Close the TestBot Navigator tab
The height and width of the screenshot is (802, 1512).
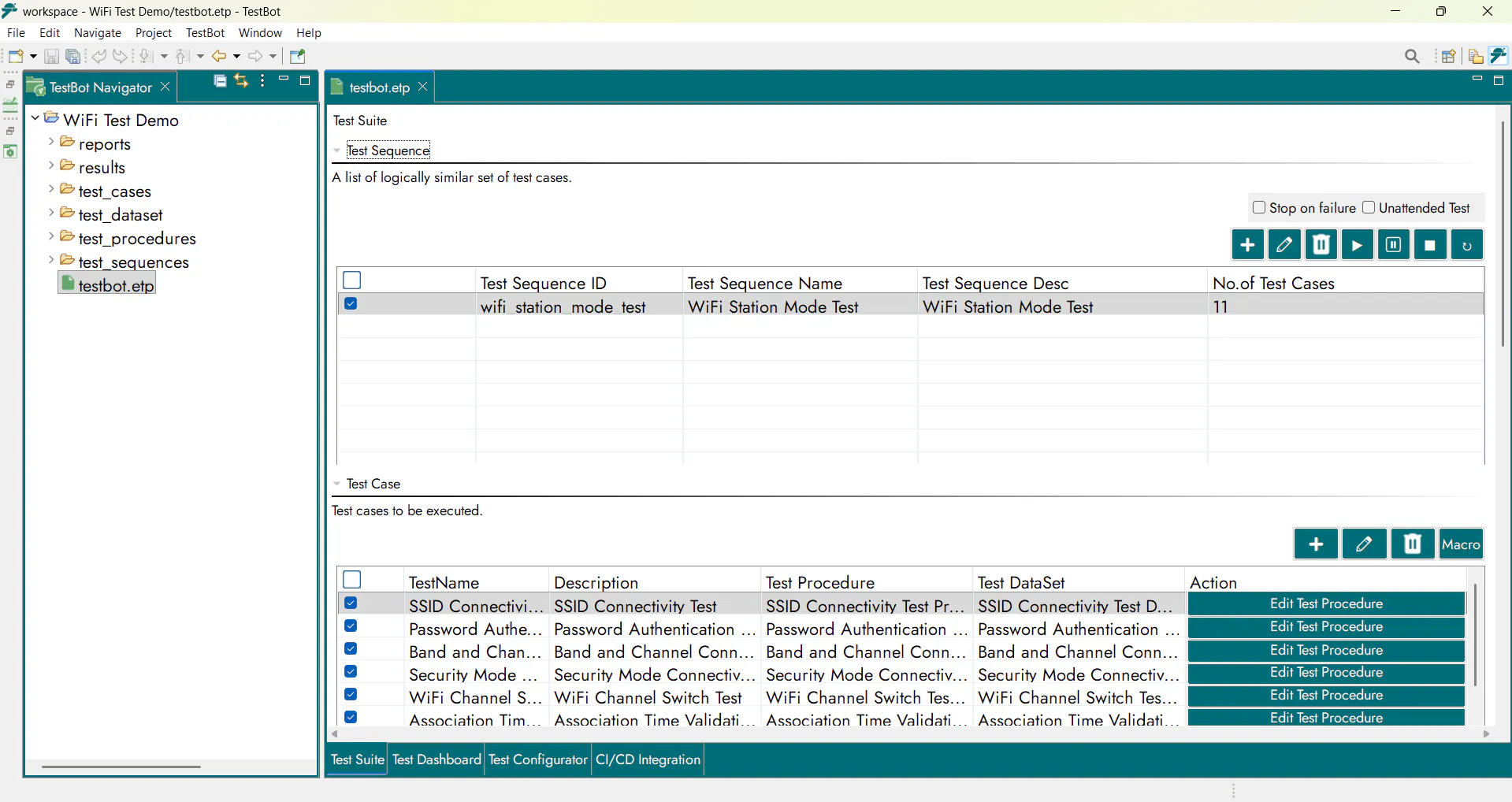pyautogui.click(x=165, y=87)
